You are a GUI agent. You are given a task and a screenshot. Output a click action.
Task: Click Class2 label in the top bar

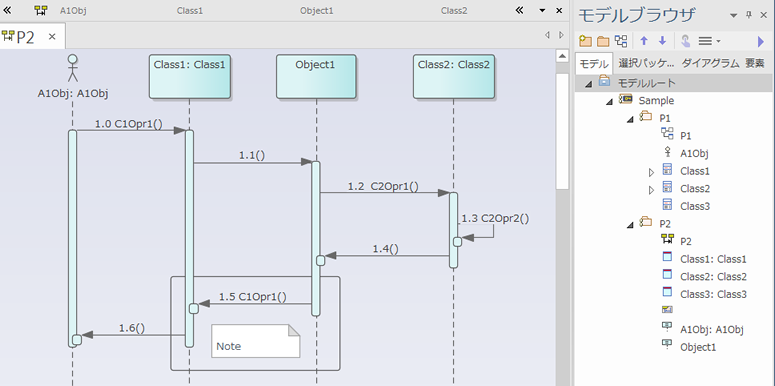click(454, 10)
